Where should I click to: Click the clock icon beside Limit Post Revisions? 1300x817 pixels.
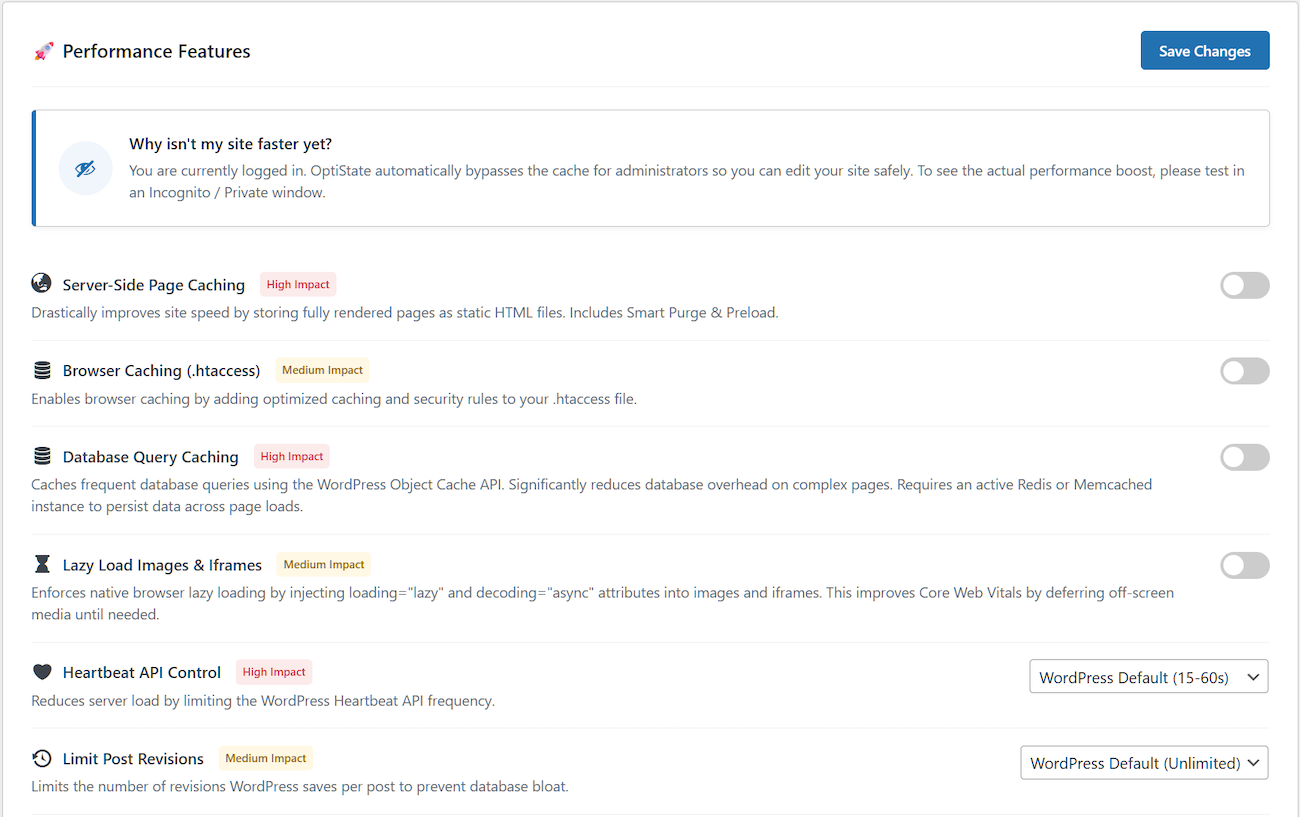[x=41, y=758]
